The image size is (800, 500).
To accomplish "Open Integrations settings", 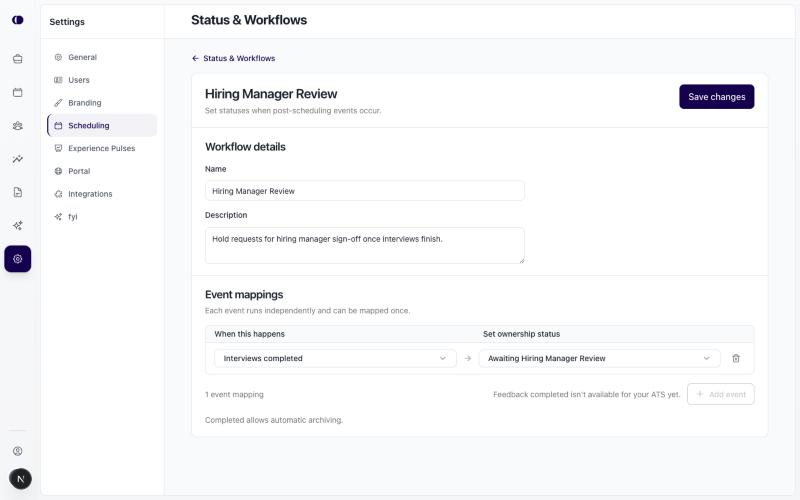I will pos(102,194).
